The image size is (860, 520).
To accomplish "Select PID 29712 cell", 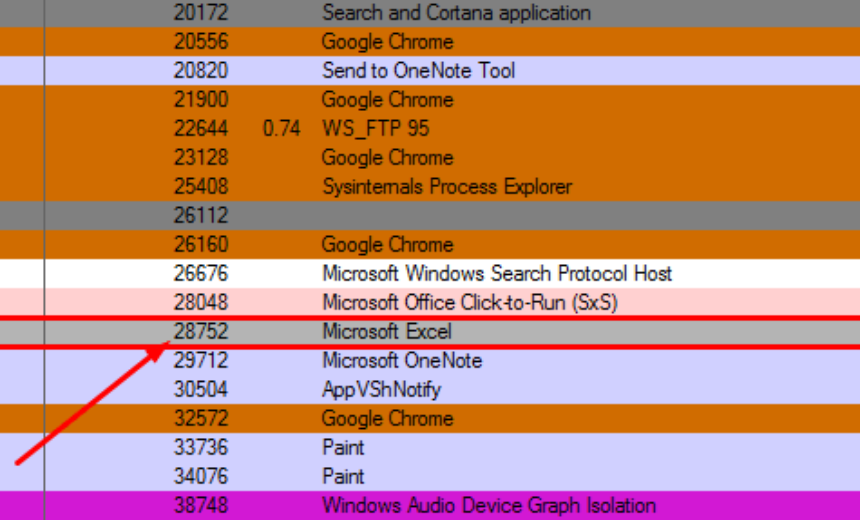I will 201,361.
